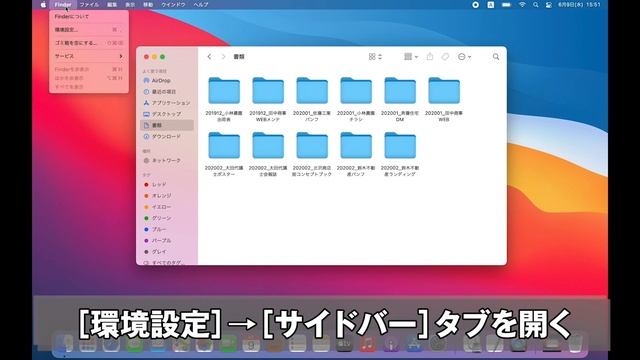
Task: Expand the サービス submenu
Action: coord(89,56)
